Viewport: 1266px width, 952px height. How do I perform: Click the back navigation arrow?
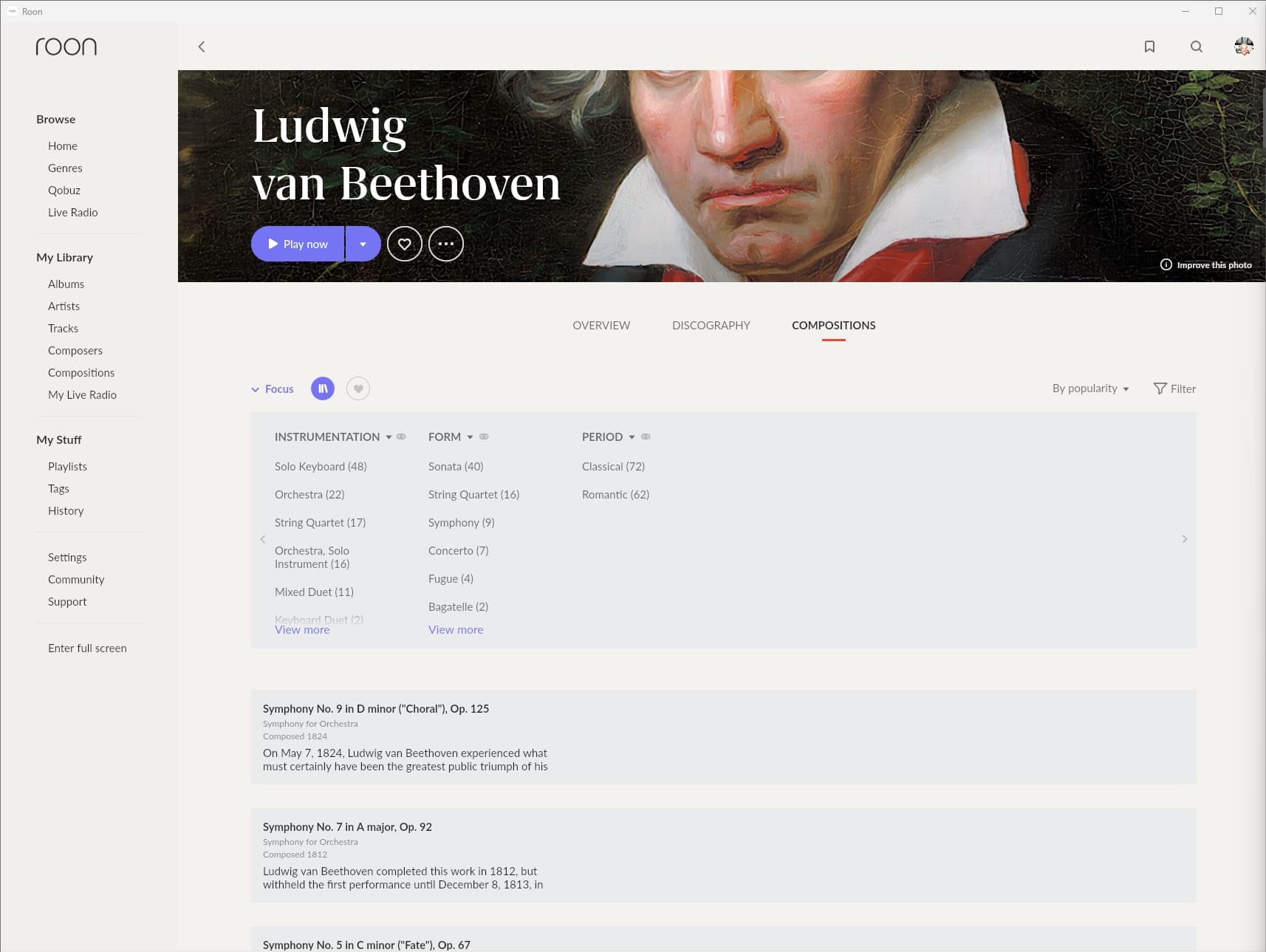pos(202,47)
